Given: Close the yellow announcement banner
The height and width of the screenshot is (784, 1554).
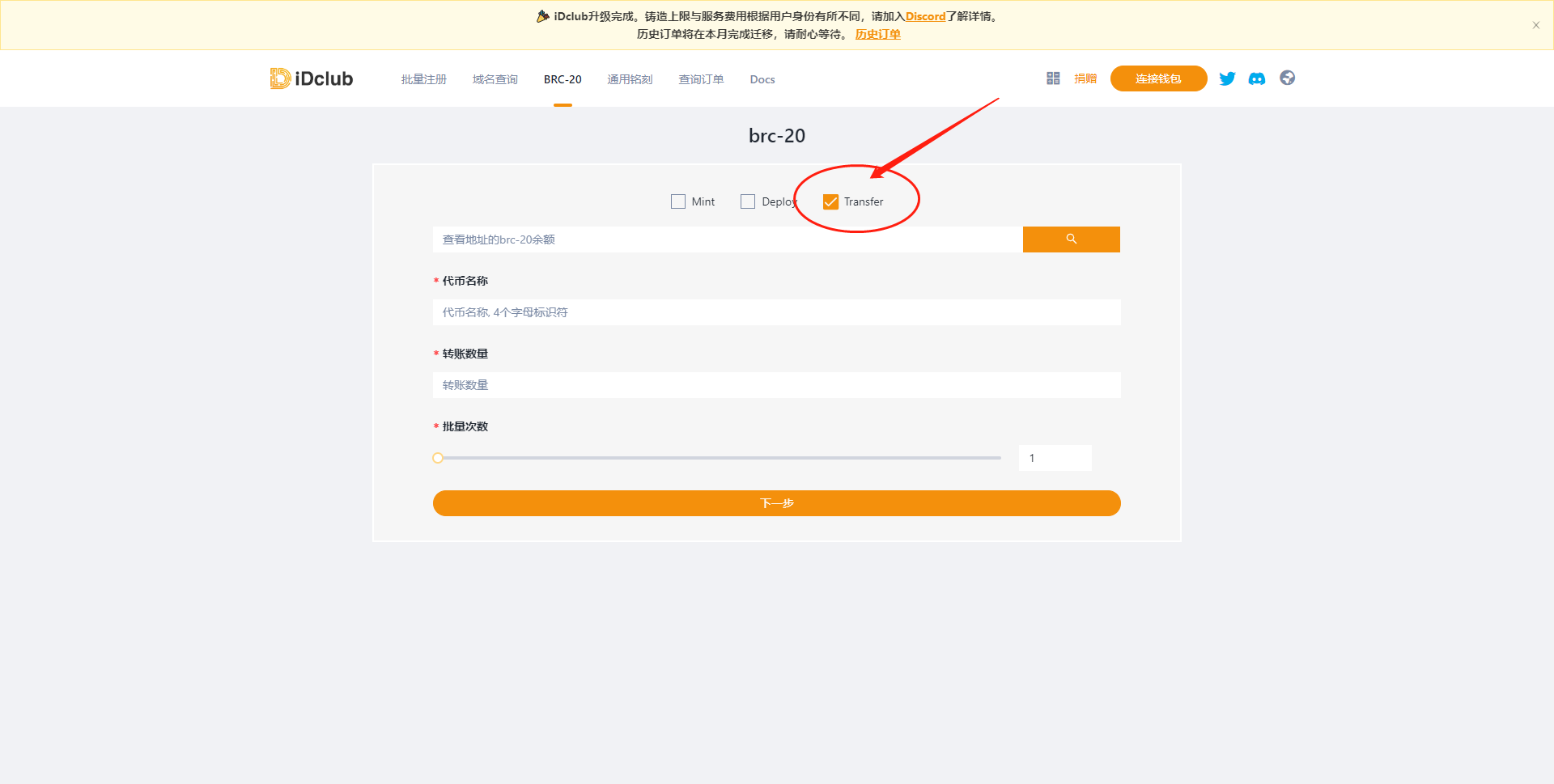Looking at the screenshot, I should [x=1536, y=25].
